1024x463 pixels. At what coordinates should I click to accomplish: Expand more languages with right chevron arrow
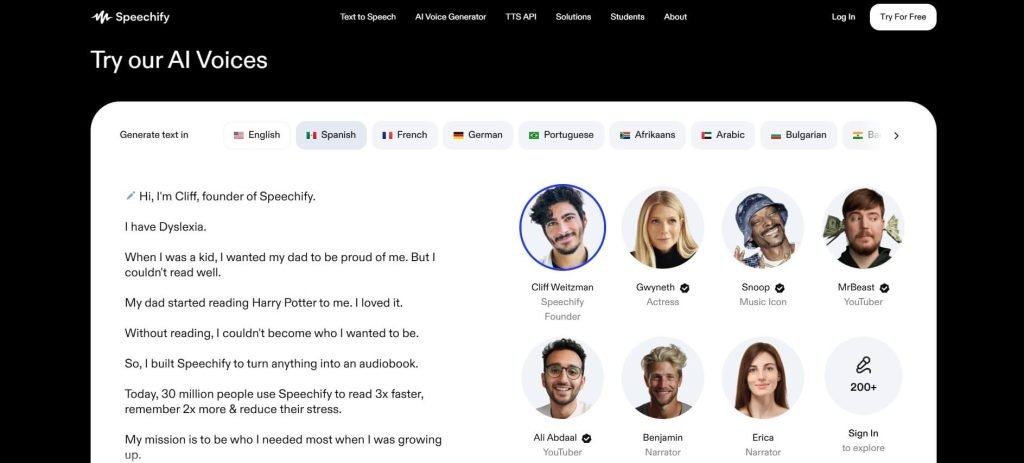point(896,135)
